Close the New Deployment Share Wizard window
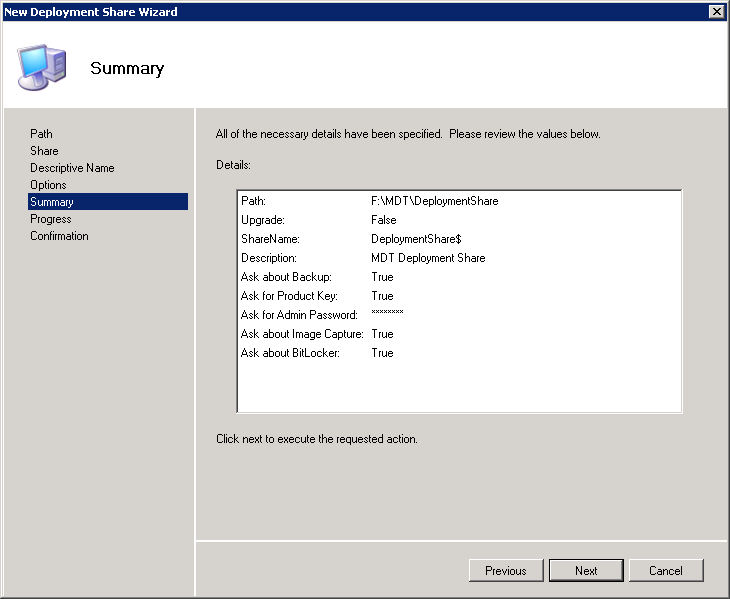 (716, 11)
